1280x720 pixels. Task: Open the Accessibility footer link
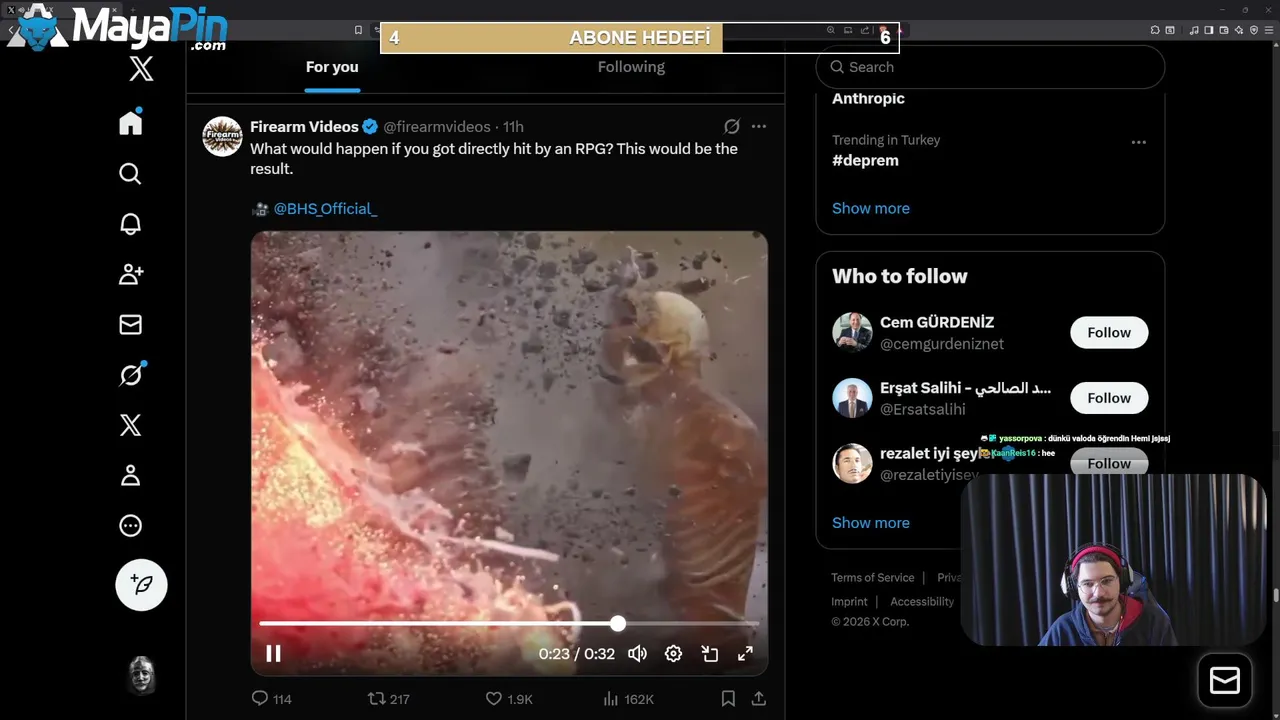coord(922,602)
